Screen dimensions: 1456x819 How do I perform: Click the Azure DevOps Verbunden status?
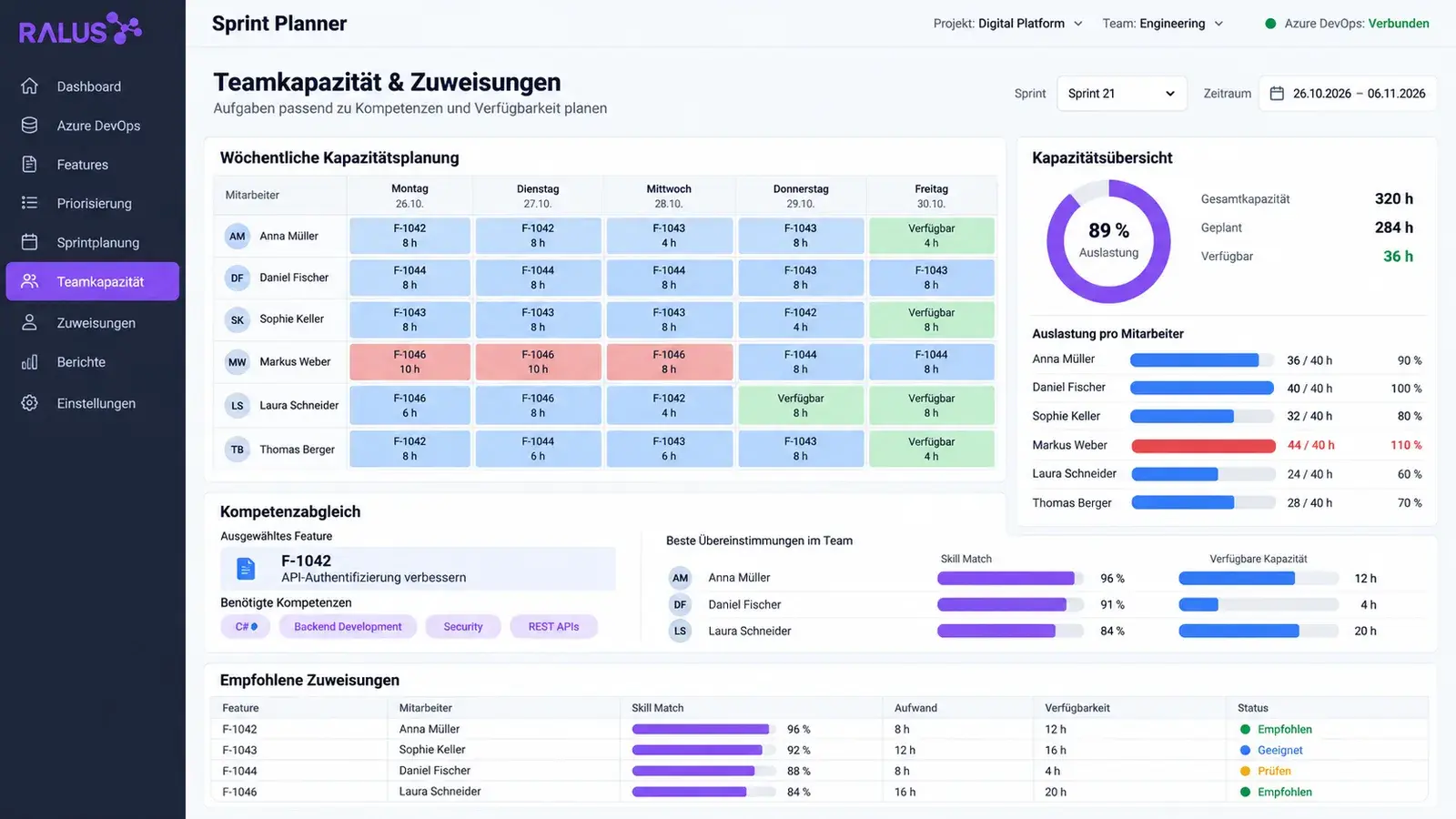pos(1347,24)
